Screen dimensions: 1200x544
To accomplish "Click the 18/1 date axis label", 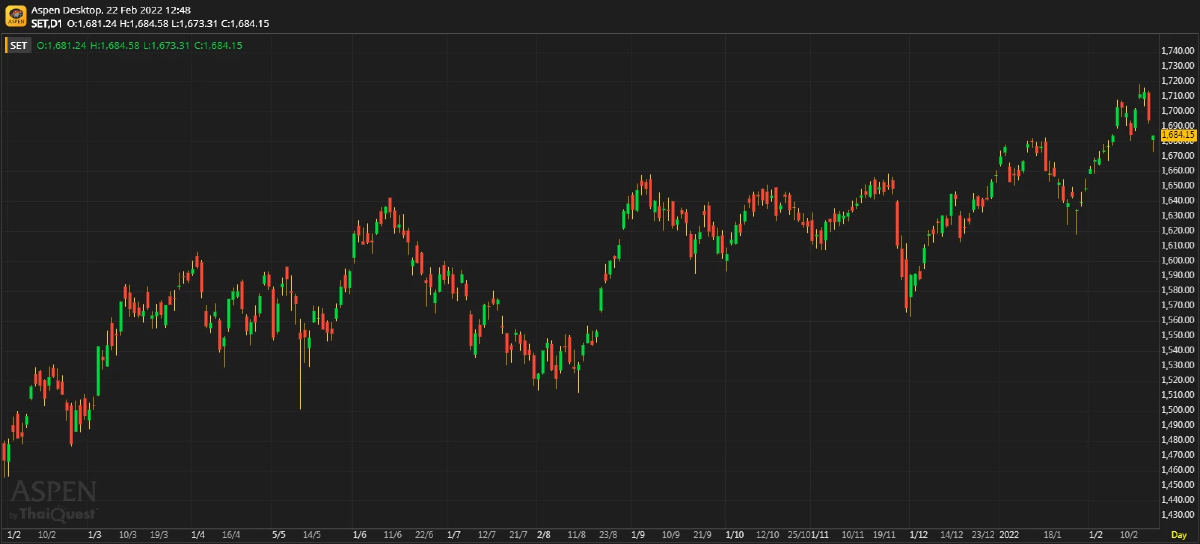I will pyautogui.click(x=1052, y=536).
